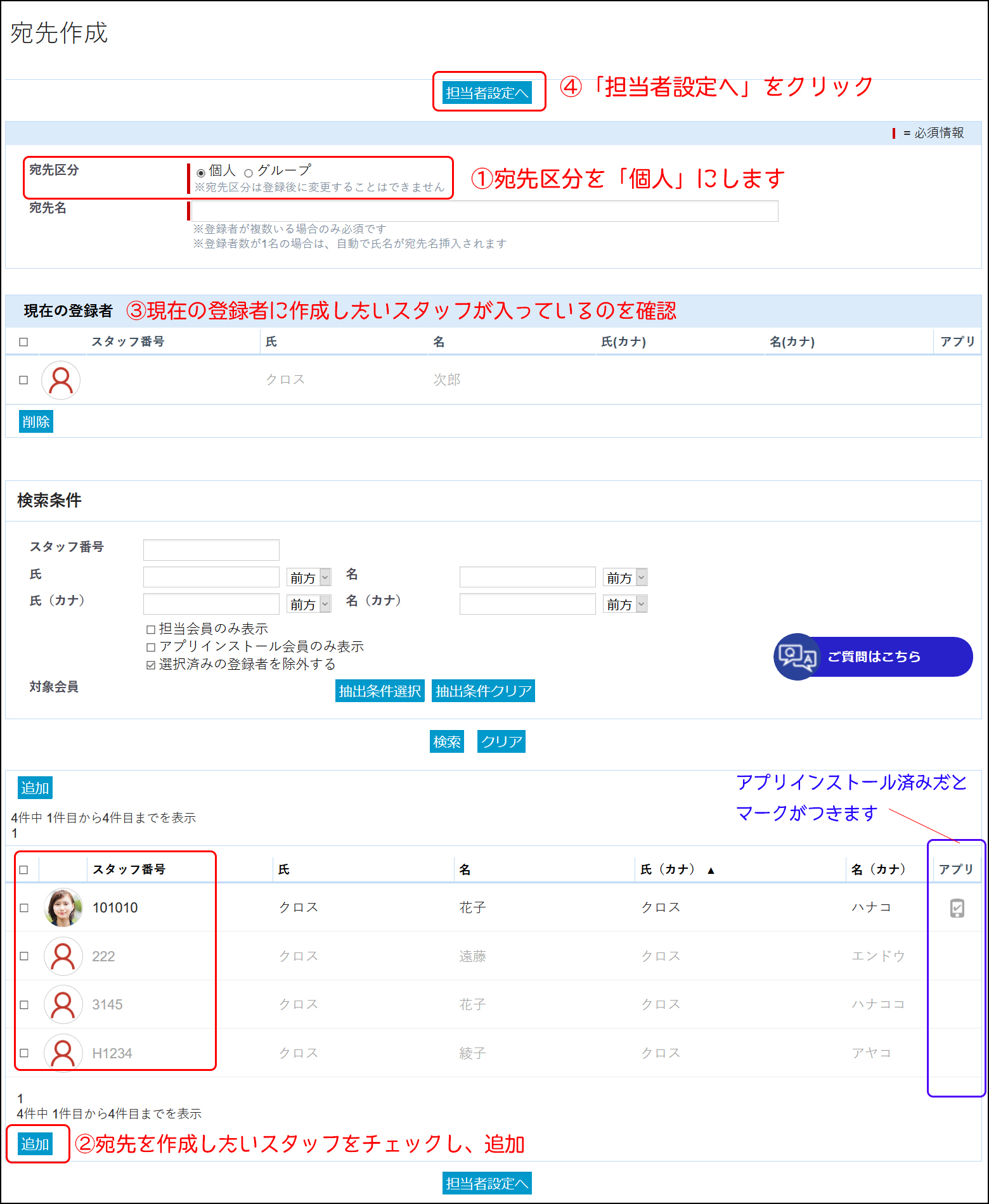This screenshot has height=1204, width=989.
Task: Click 次郎 in the current registrants table
Action: tap(447, 380)
